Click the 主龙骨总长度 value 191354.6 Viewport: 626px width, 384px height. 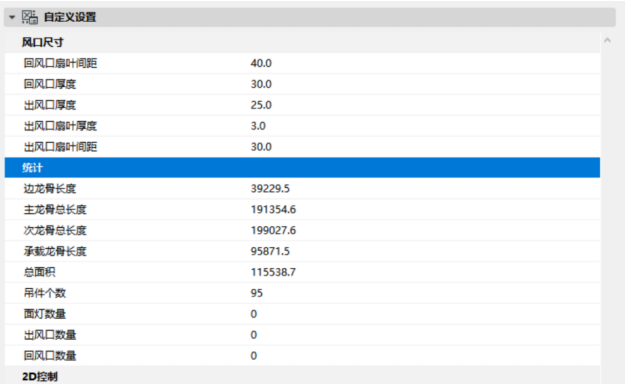pyautogui.click(x=273, y=210)
